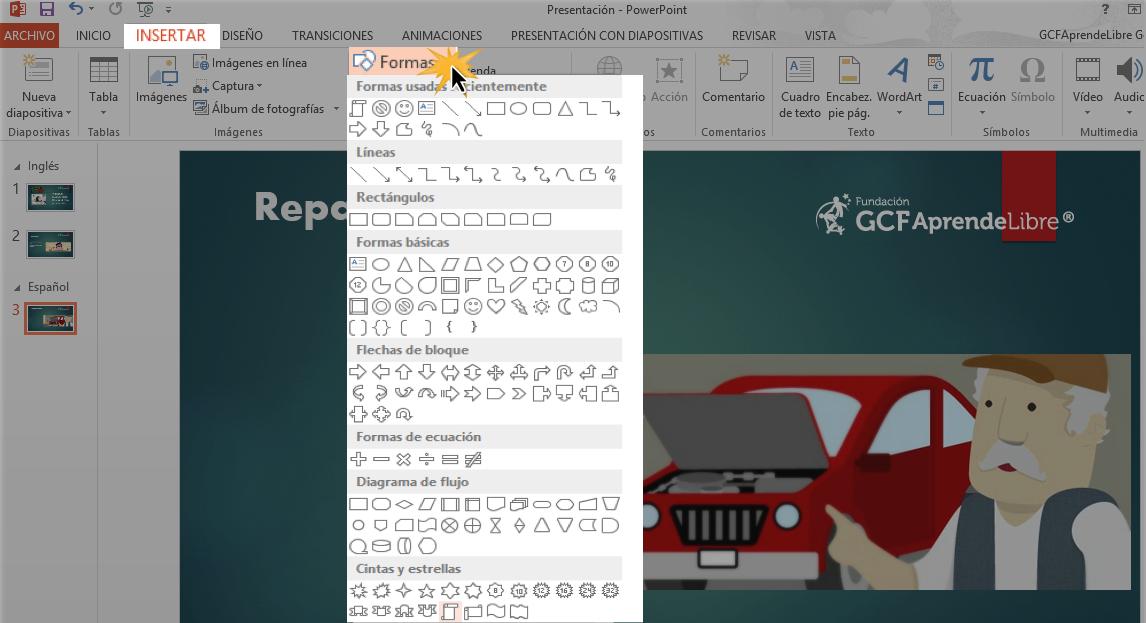Choose the curve tool in Líneas
1146x623 pixels.
tap(564, 175)
